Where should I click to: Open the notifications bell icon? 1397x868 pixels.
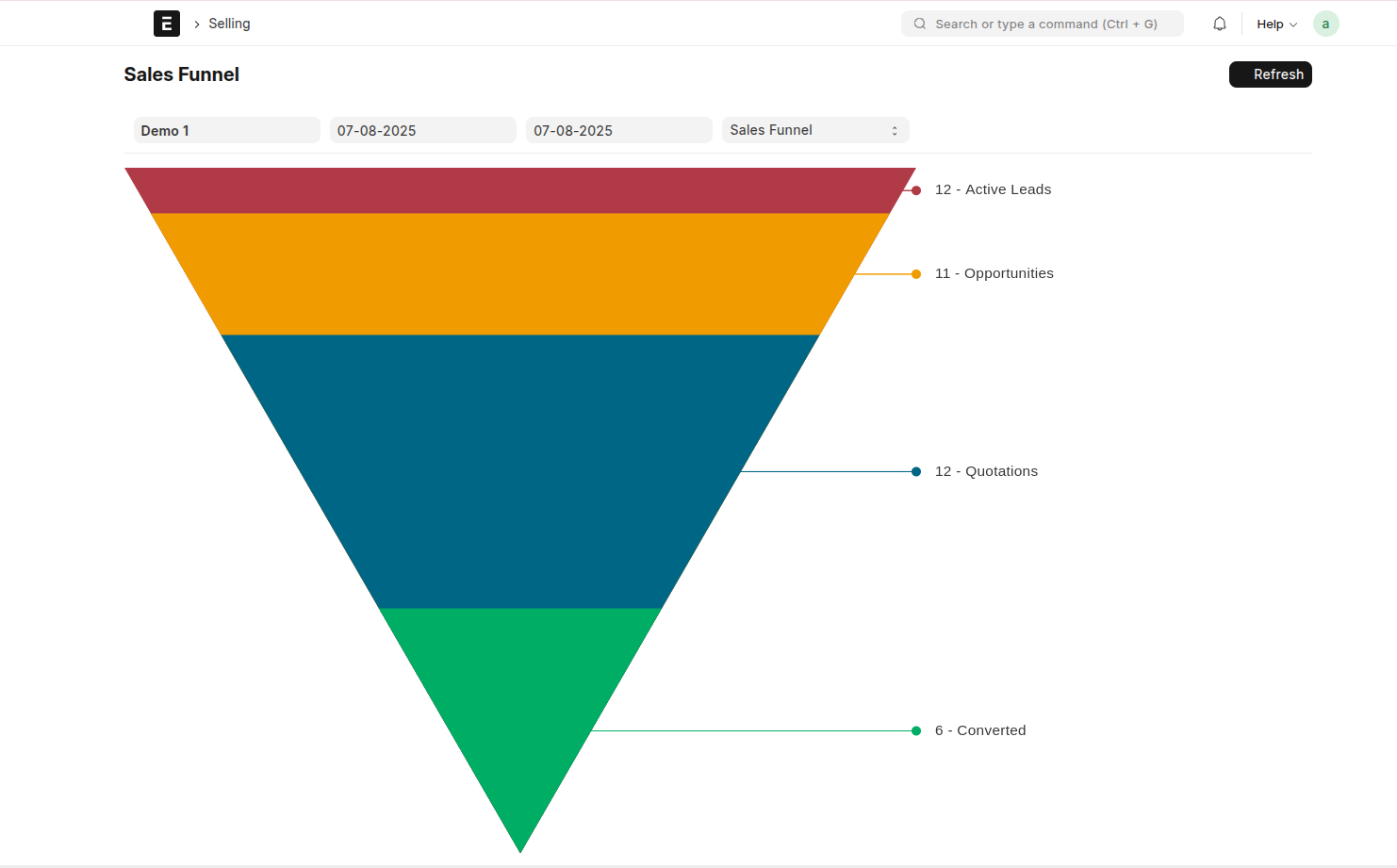point(1219,24)
